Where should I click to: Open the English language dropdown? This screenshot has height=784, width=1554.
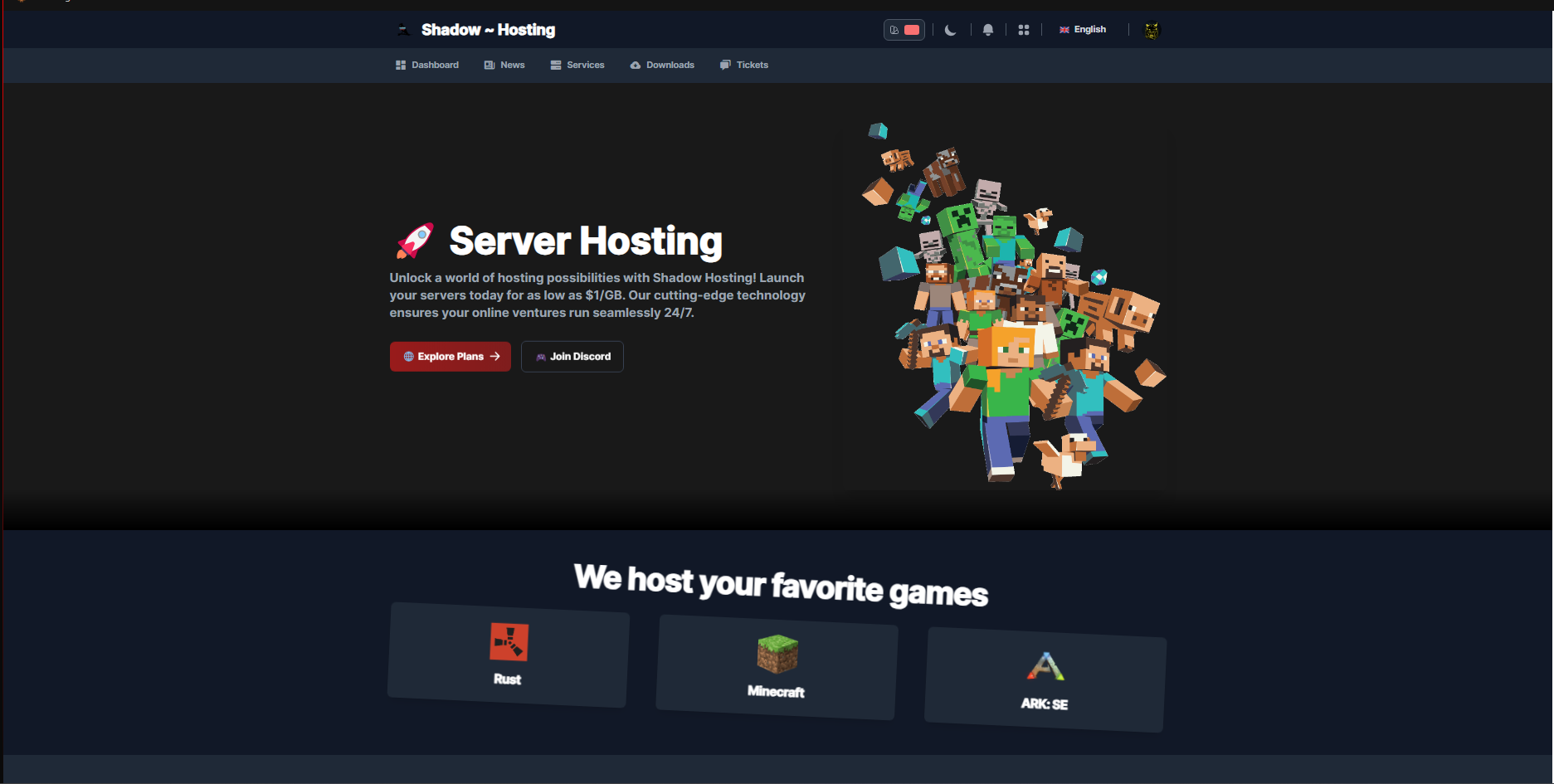(x=1083, y=30)
